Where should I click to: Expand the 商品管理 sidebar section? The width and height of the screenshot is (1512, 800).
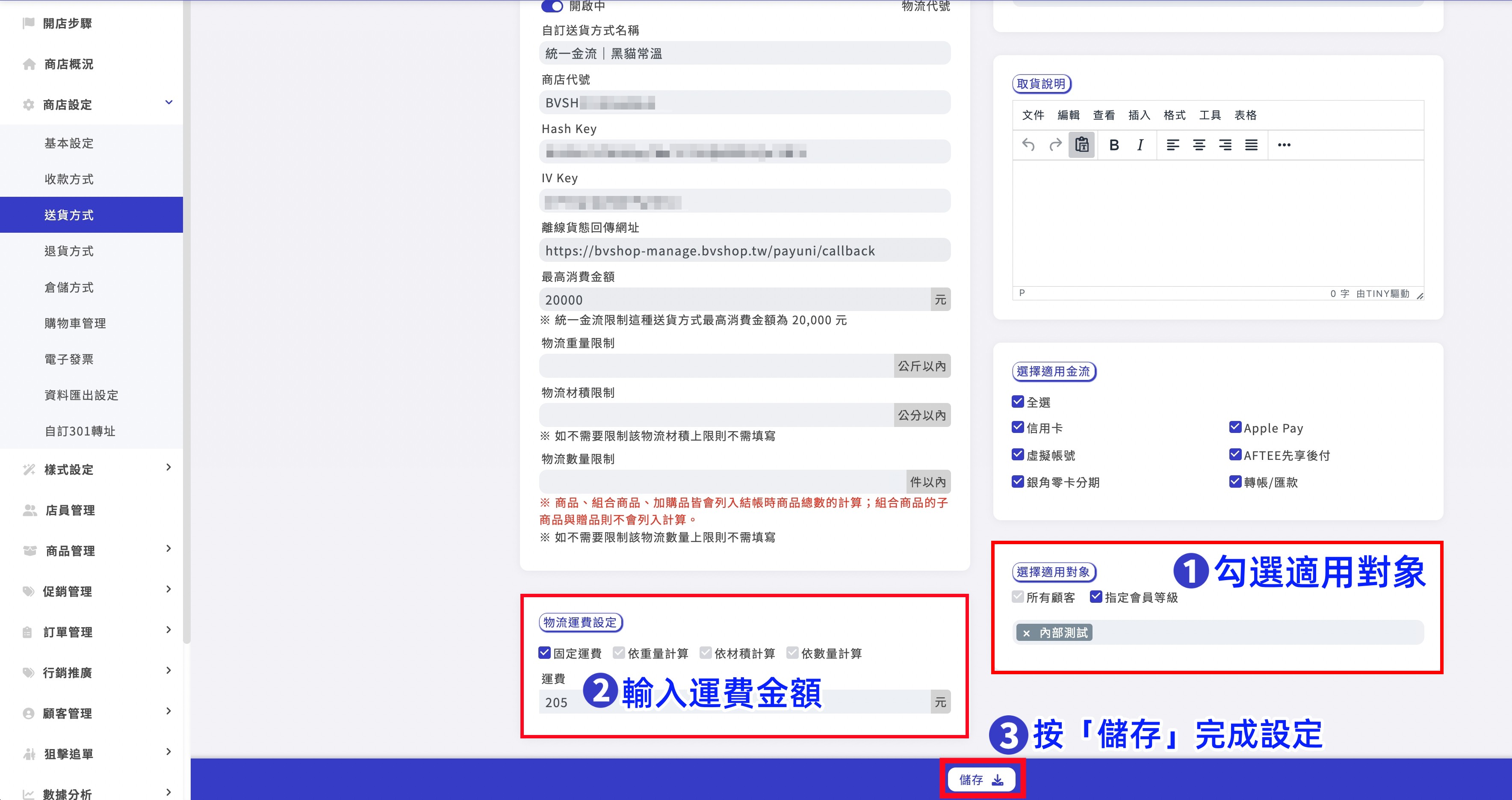(x=168, y=548)
